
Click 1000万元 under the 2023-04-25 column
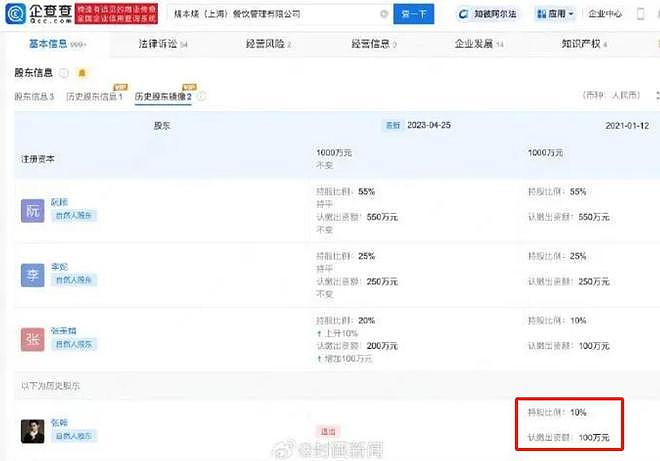pyautogui.click(x=334, y=152)
